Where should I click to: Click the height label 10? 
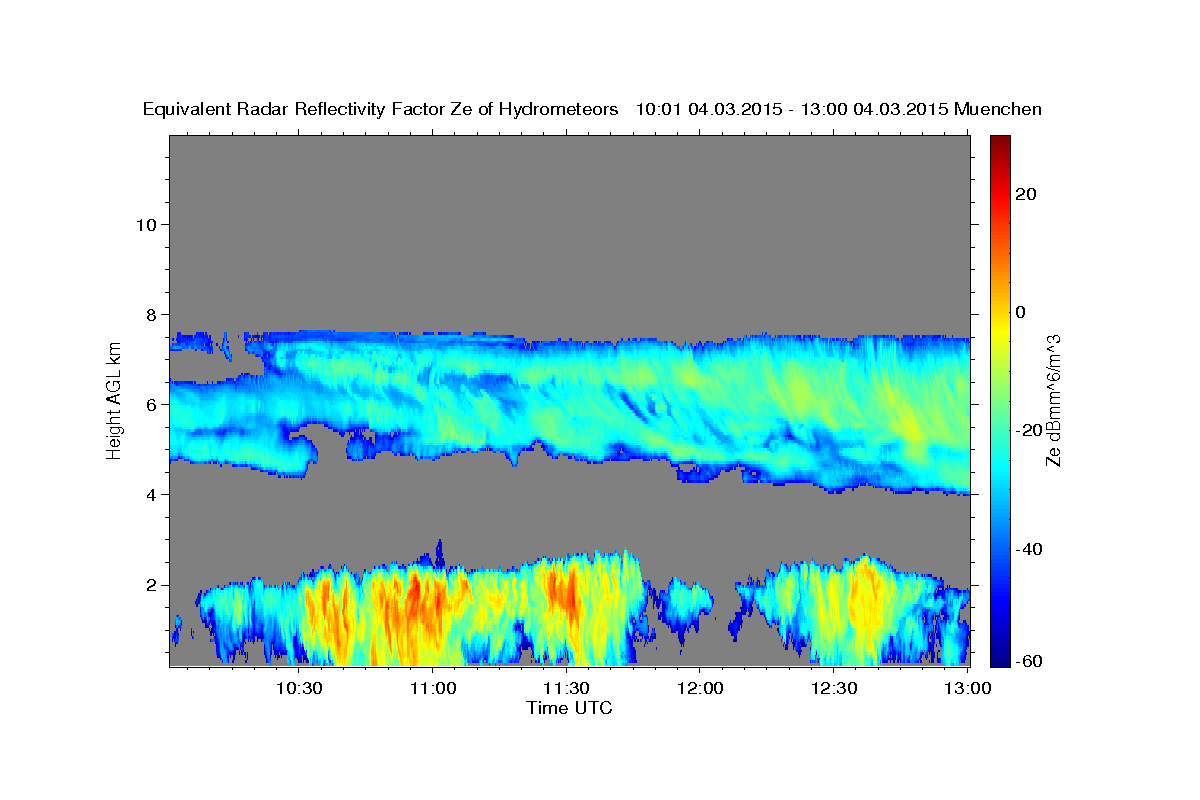pyautogui.click(x=146, y=224)
